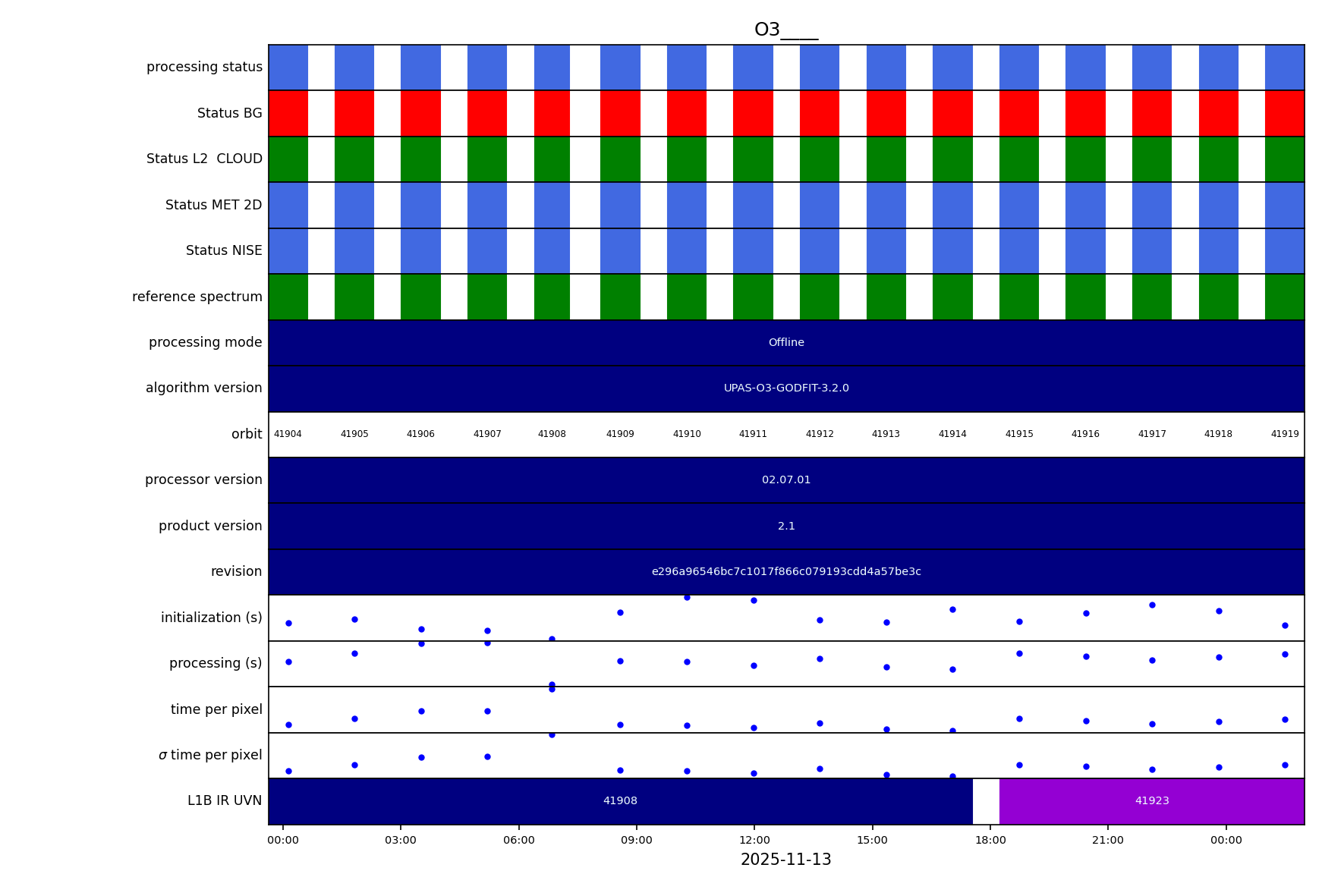Click the L1B IR UVN row label
The image size is (1344, 896).
225,801
